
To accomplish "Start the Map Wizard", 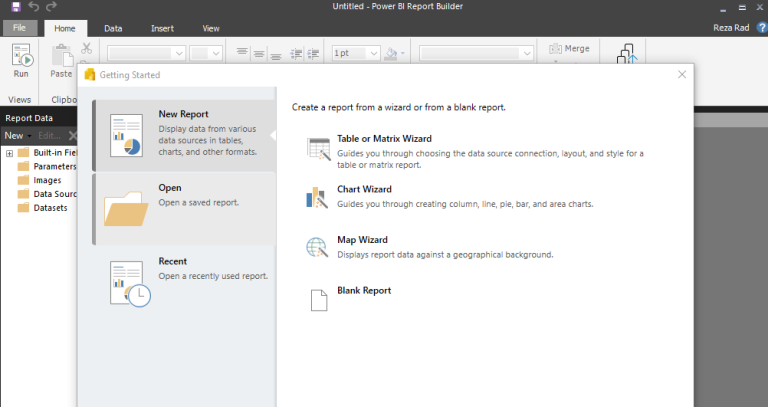I will click(x=362, y=240).
